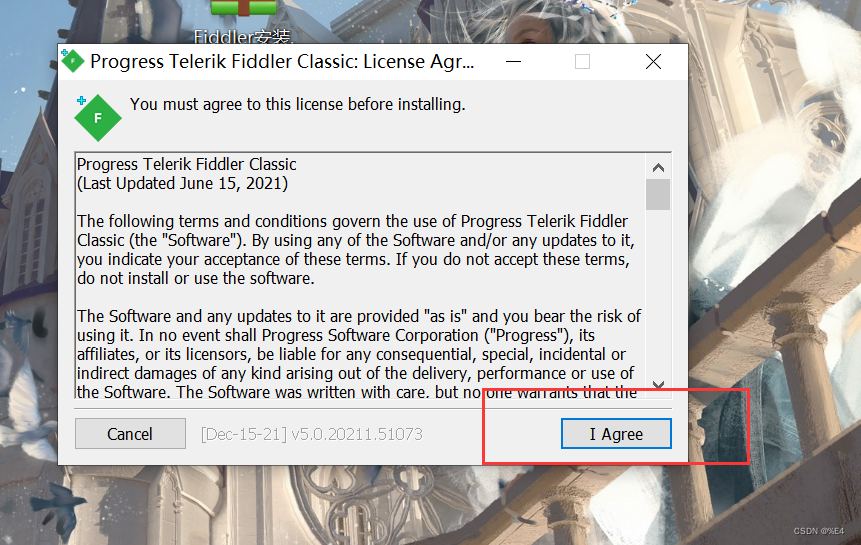Click the license scrollbar thumb
Screen dimensions: 861x545
pyautogui.click(x=658, y=194)
